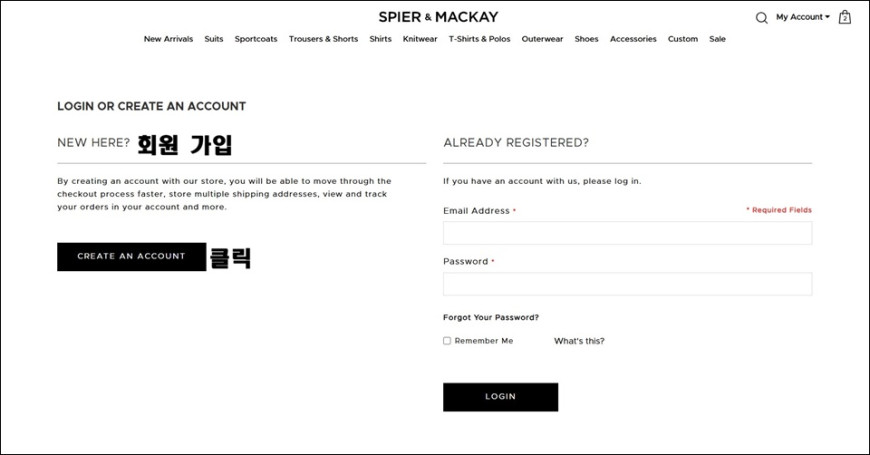Open the New Arrivals menu
Screen dimensions: 870x455
click(168, 39)
